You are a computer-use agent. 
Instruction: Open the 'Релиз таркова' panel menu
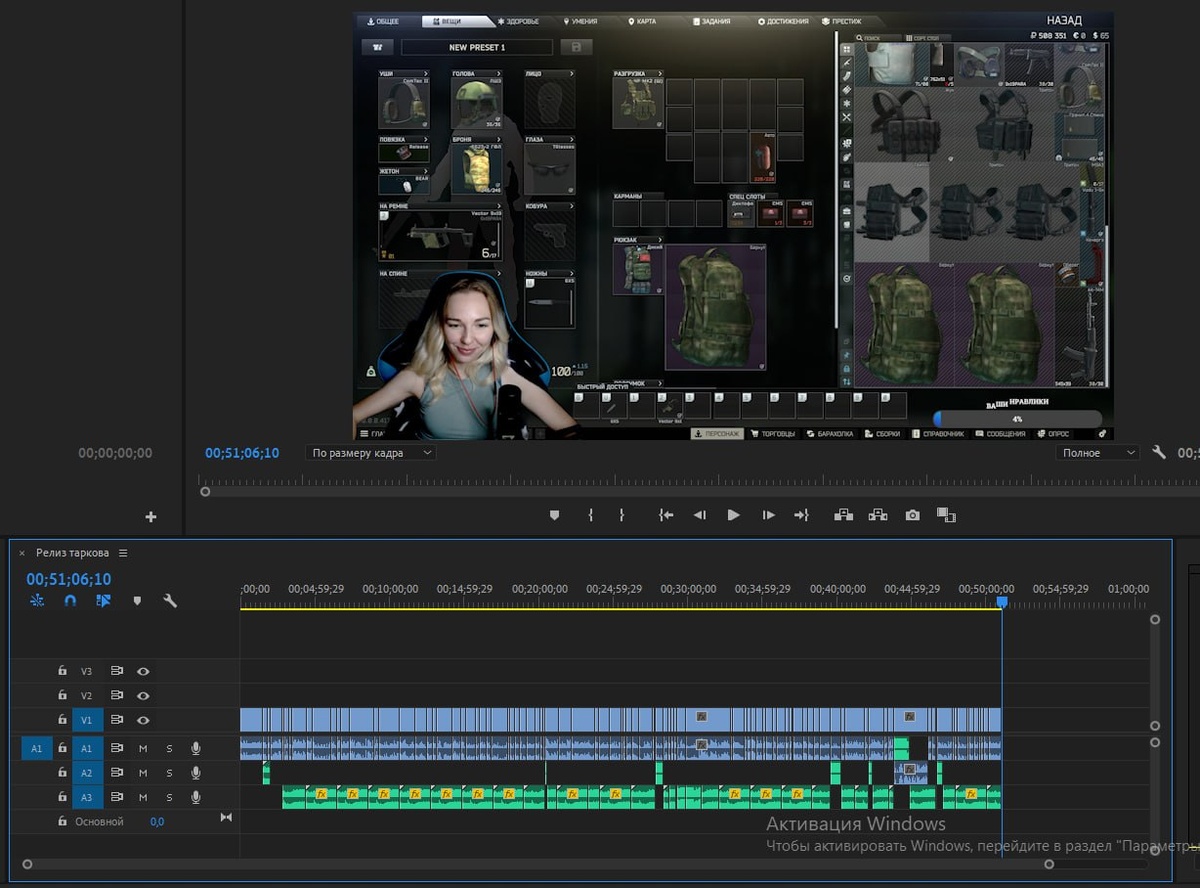tap(123, 553)
